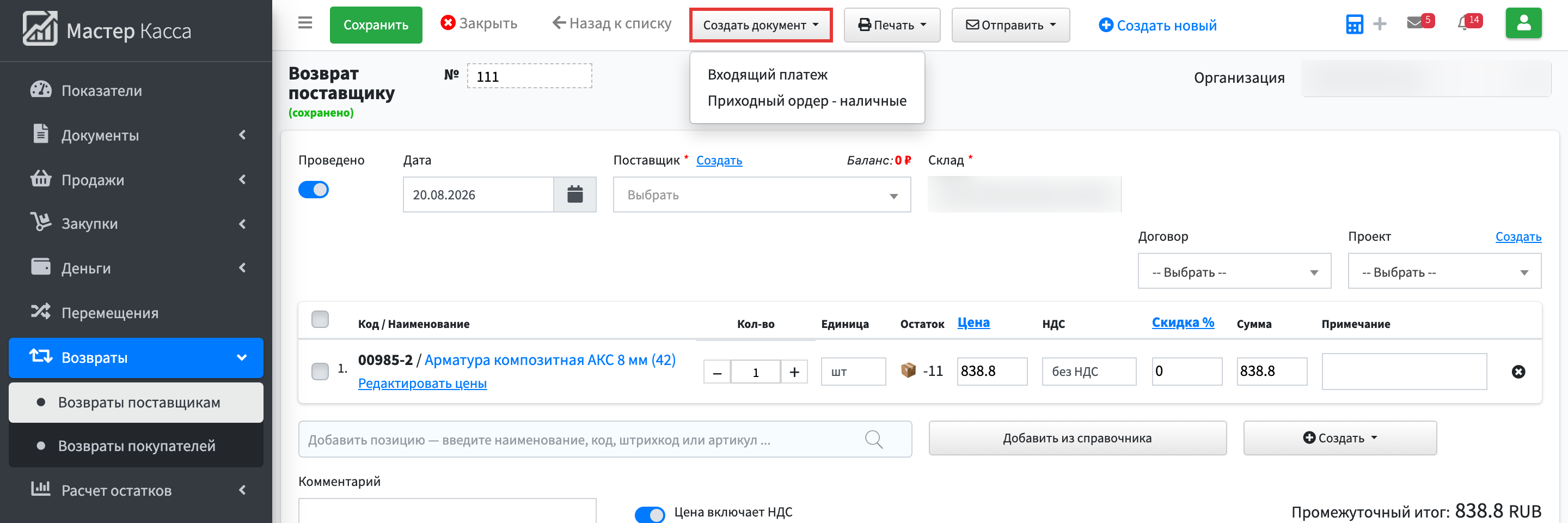Open notifications bell with 14 badge
Image resolution: width=1568 pixels, height=523 pixels.
coord(1469,22)
